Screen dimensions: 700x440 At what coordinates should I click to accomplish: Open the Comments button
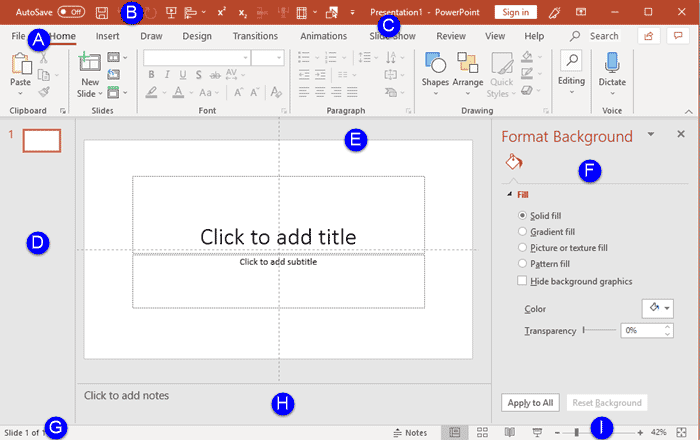coord(678,36)
